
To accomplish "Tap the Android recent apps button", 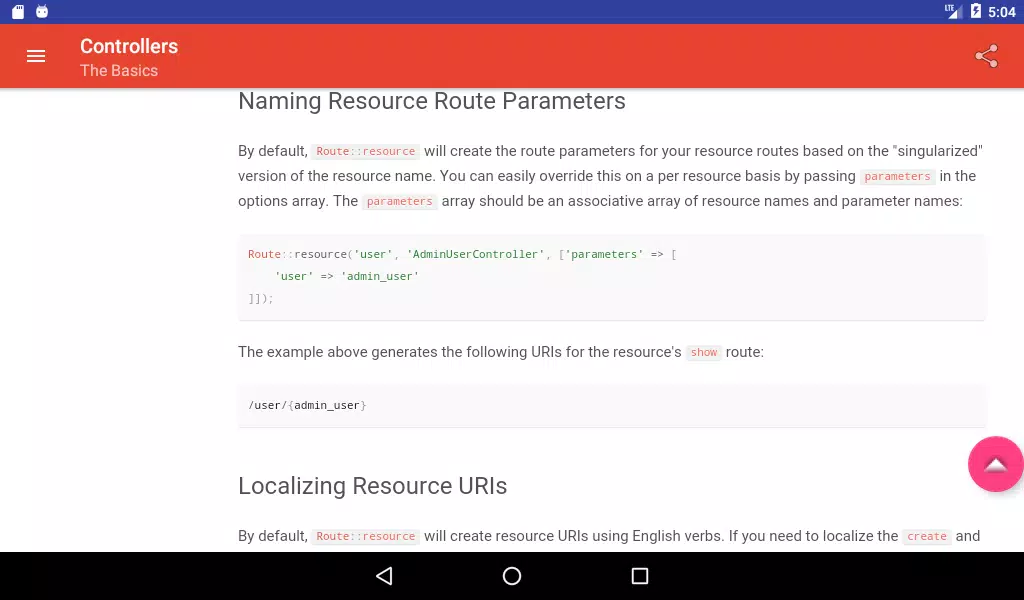I will pos(640,576).
